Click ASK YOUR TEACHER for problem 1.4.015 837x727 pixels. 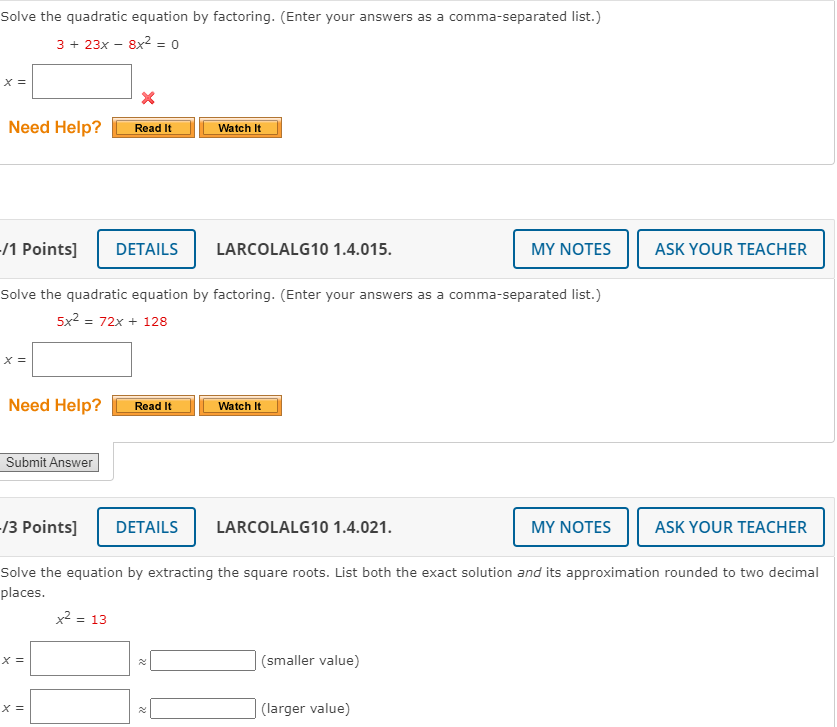tap(731, 249)
